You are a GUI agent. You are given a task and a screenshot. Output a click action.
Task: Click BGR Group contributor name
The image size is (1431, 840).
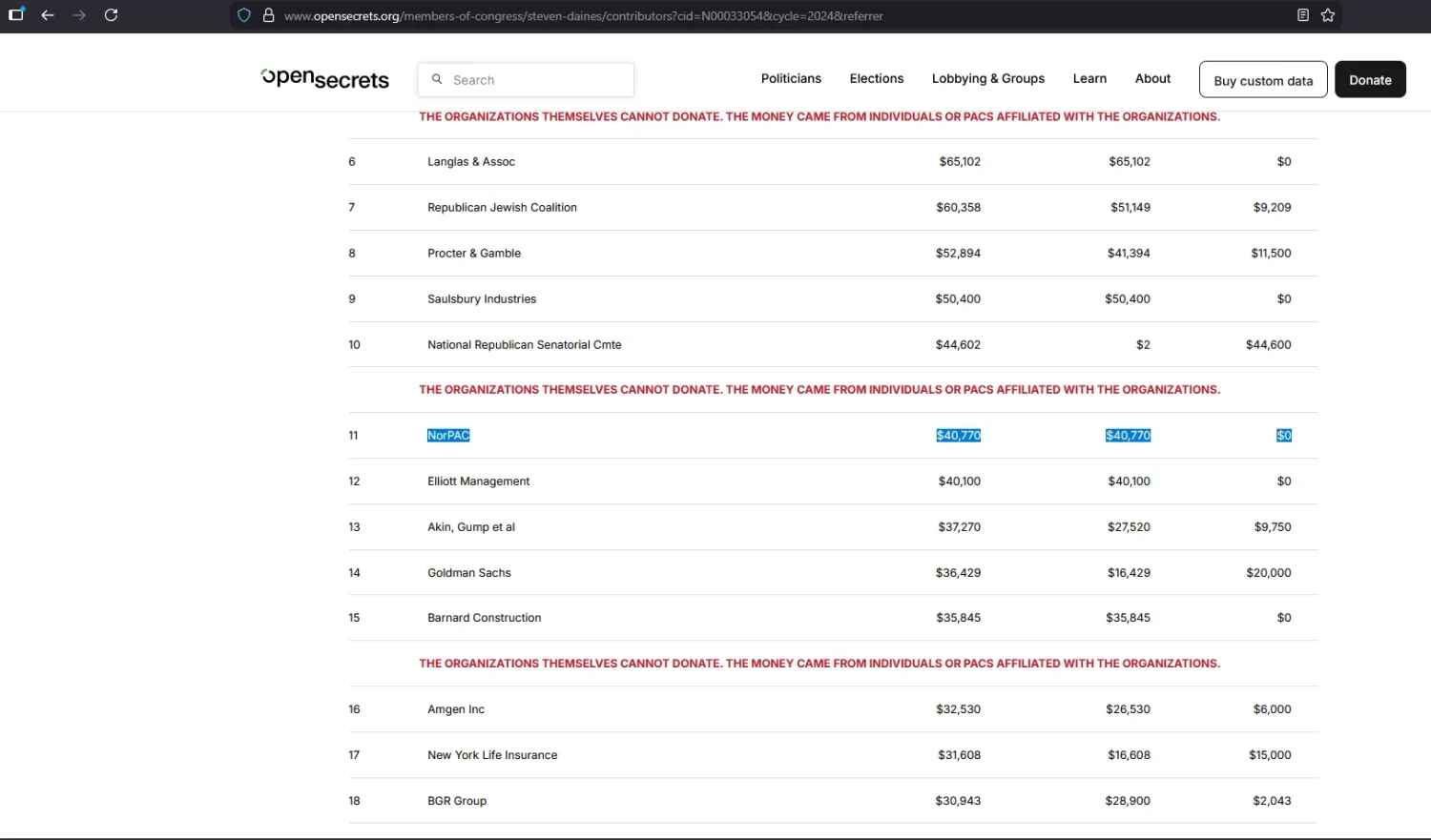tap(457, 801)
